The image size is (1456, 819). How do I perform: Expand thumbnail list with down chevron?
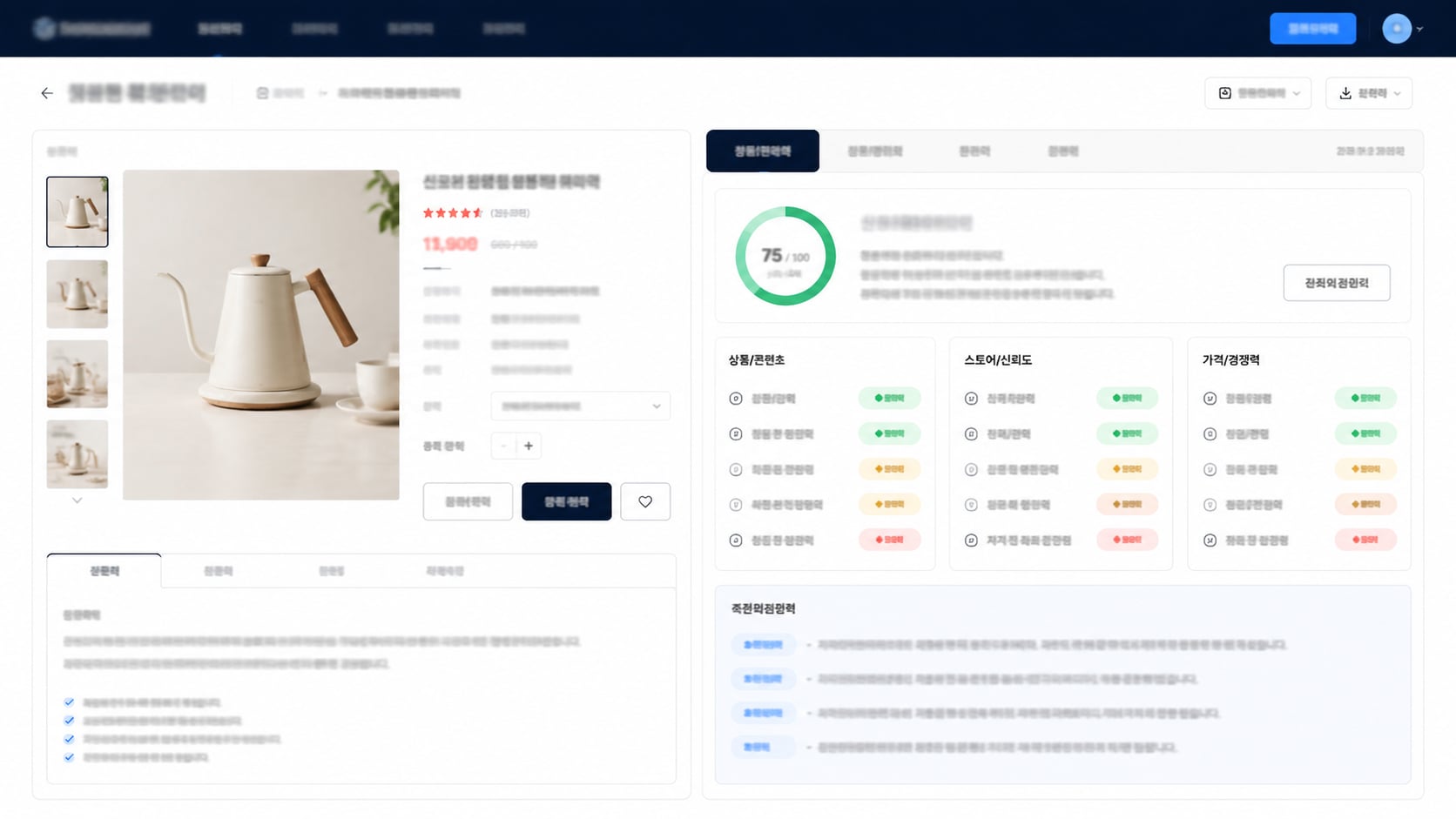(x=77, y=500)
